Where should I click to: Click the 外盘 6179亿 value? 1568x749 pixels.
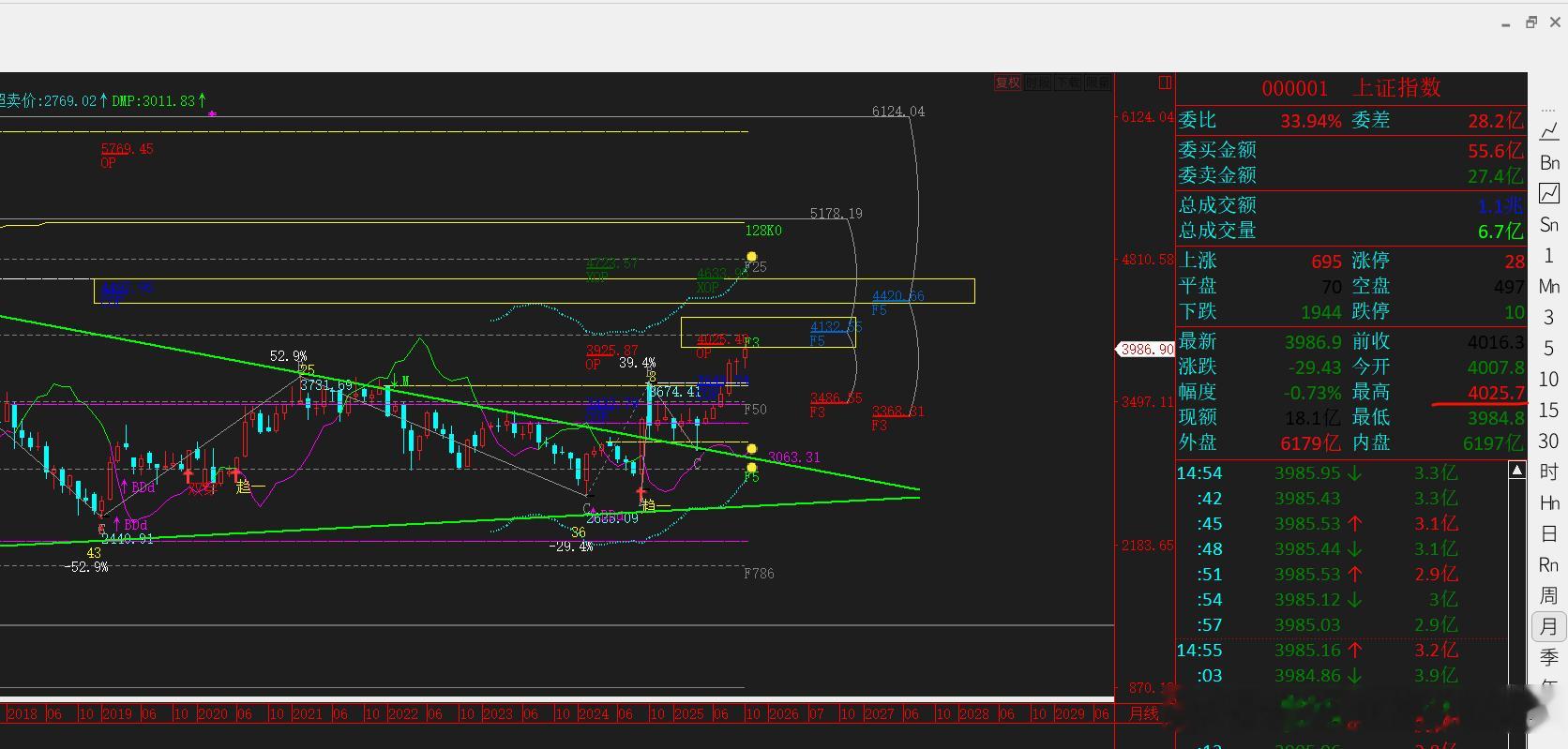click(x=1310, y=443)
